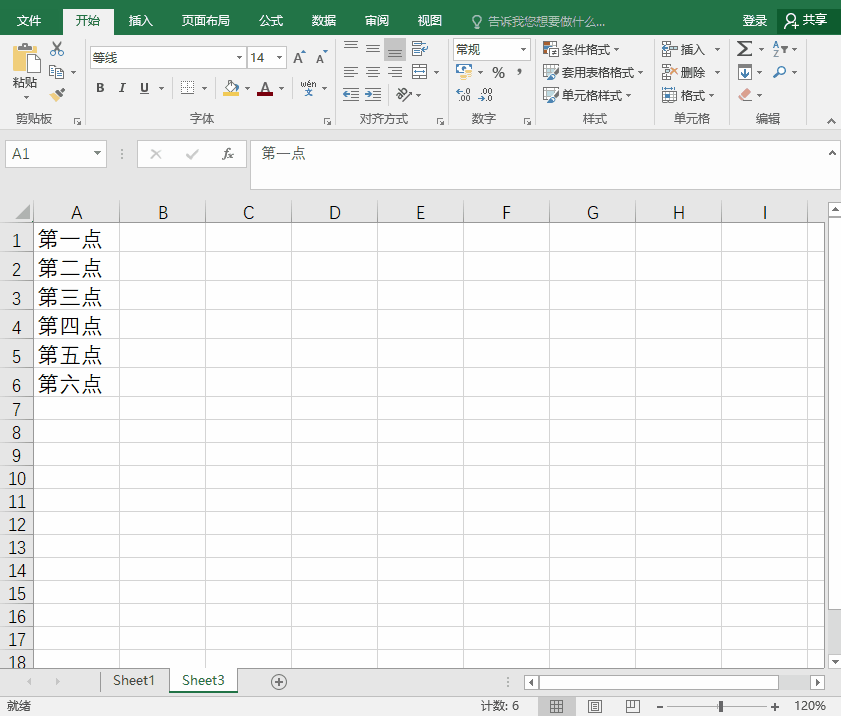This screenshot has height=716, width=841.
Task: Click the wén phonetic guide icon
Action: pyautogui.click(x=308, y=88)
